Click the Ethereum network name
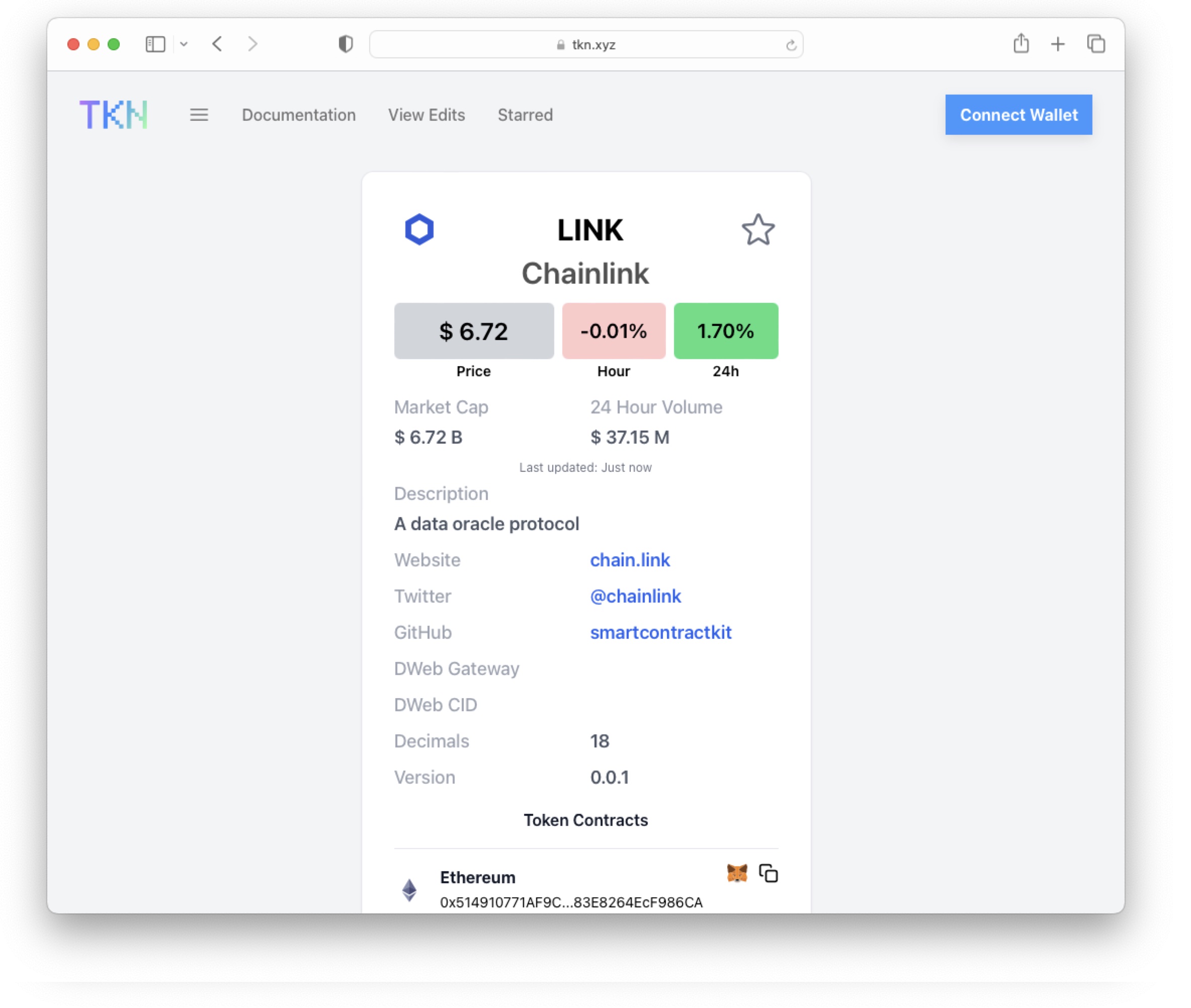The height and width of the screenshot is (1008, 1191). (477, 877)
